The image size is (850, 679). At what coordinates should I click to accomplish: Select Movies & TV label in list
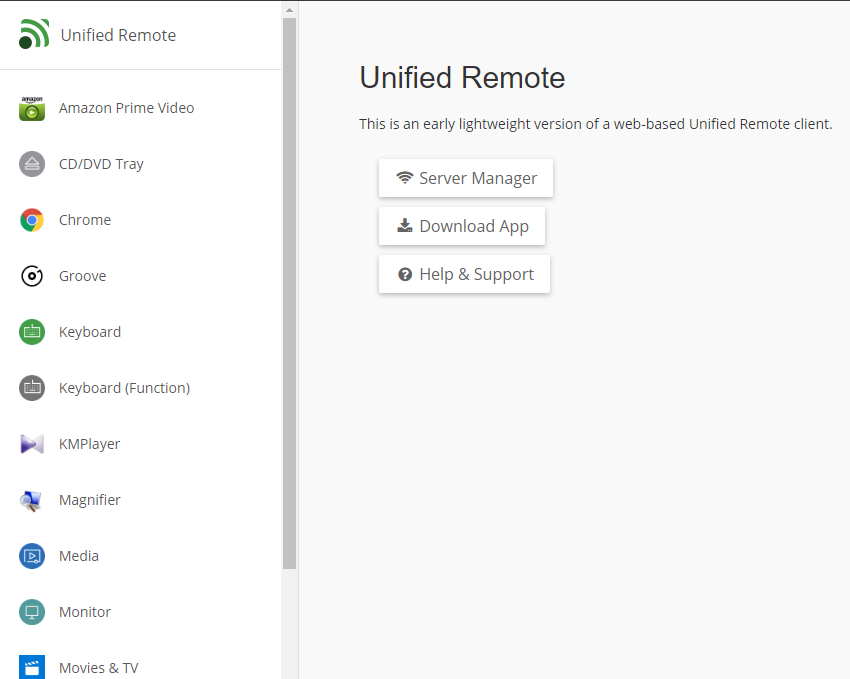coord(99,668)
